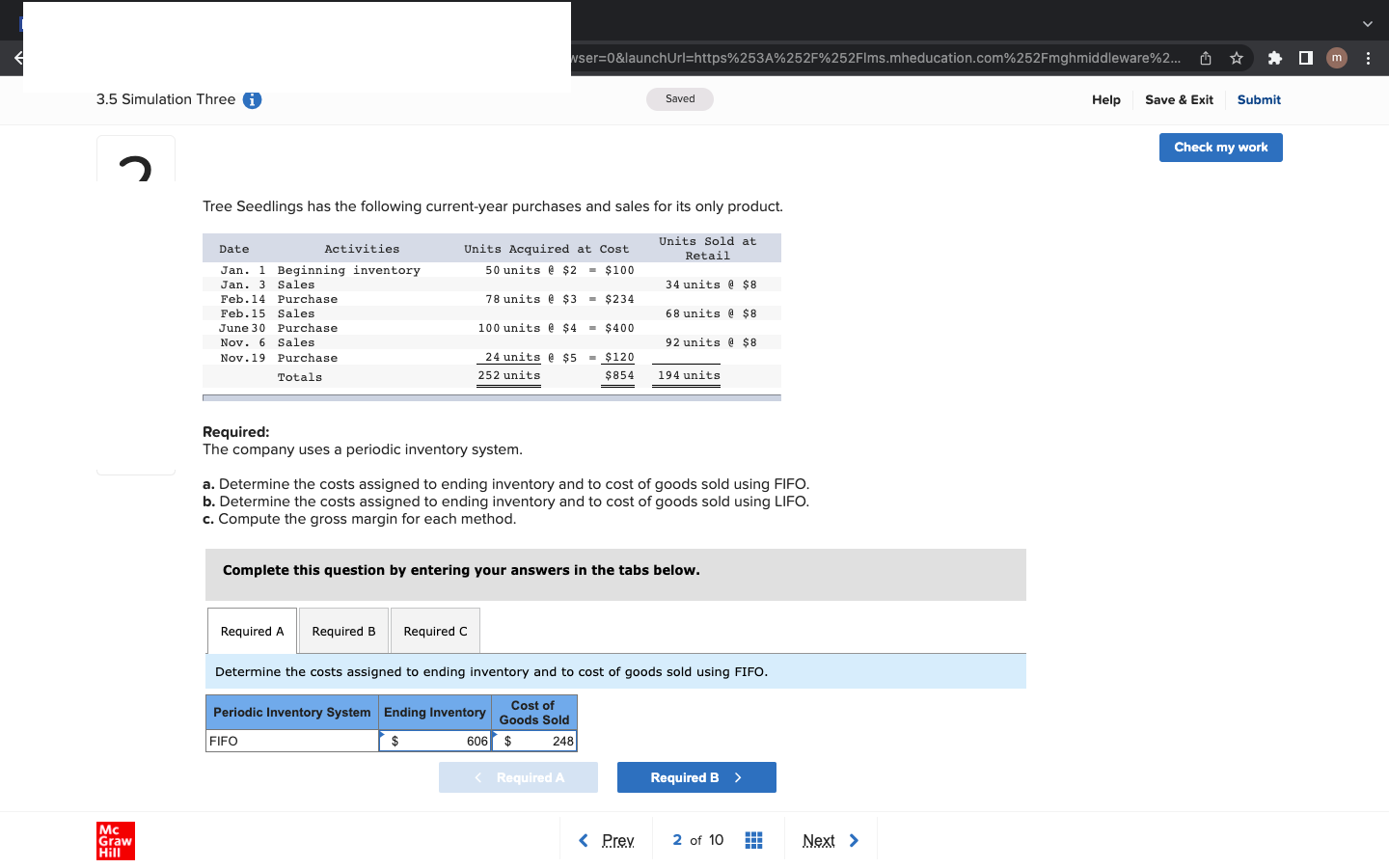The width and height of the screenshot is (1389, 868).
Task: Click Save & Exit
Action: (1179, 99)
